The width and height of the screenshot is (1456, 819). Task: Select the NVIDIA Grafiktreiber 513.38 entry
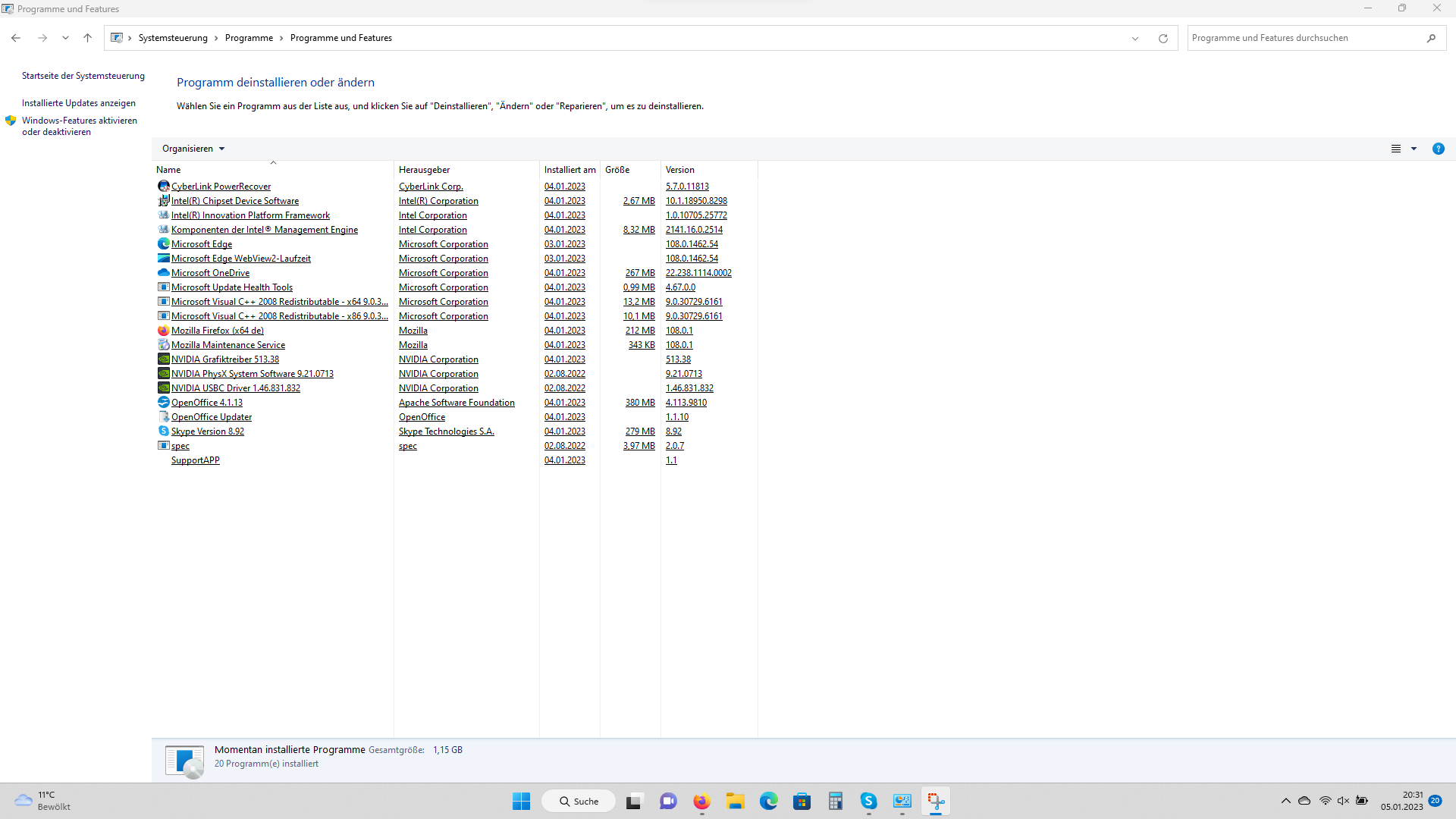coord(225,359)
